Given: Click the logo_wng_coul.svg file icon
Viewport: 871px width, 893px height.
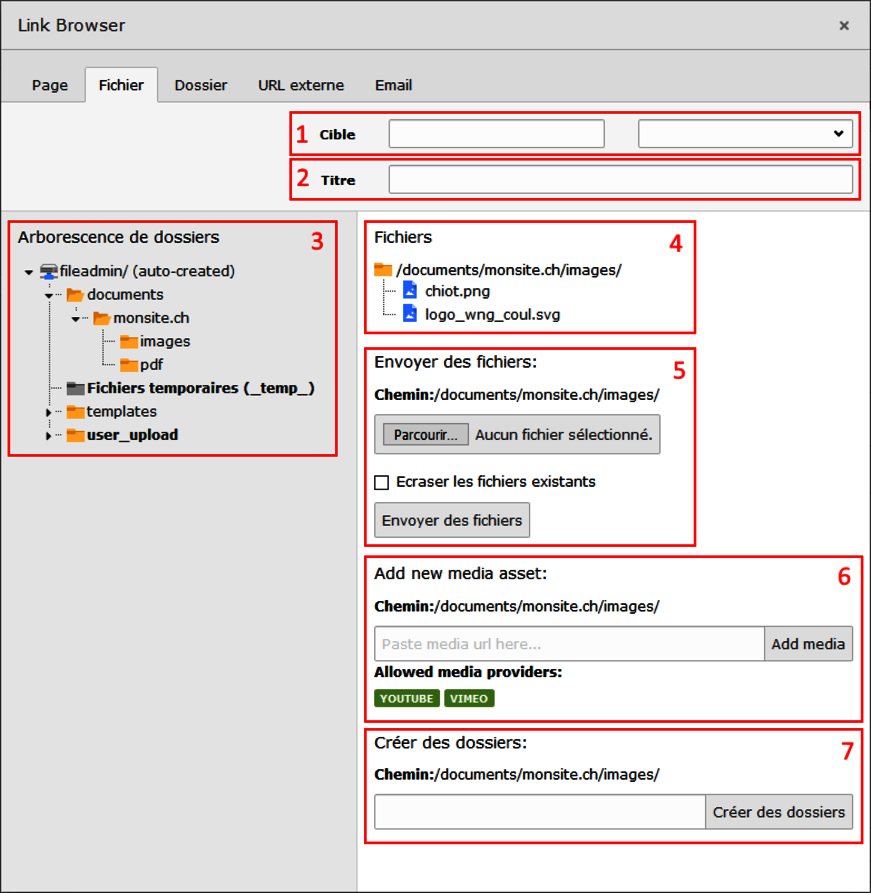Looking at the screenshot, I should (x=410, y=313).
